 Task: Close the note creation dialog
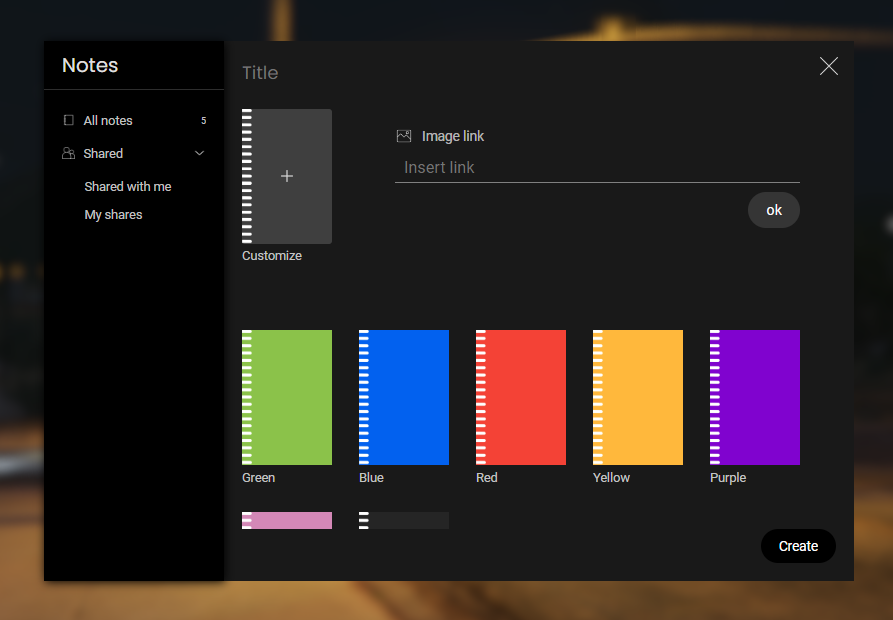(x=829, y=66)
